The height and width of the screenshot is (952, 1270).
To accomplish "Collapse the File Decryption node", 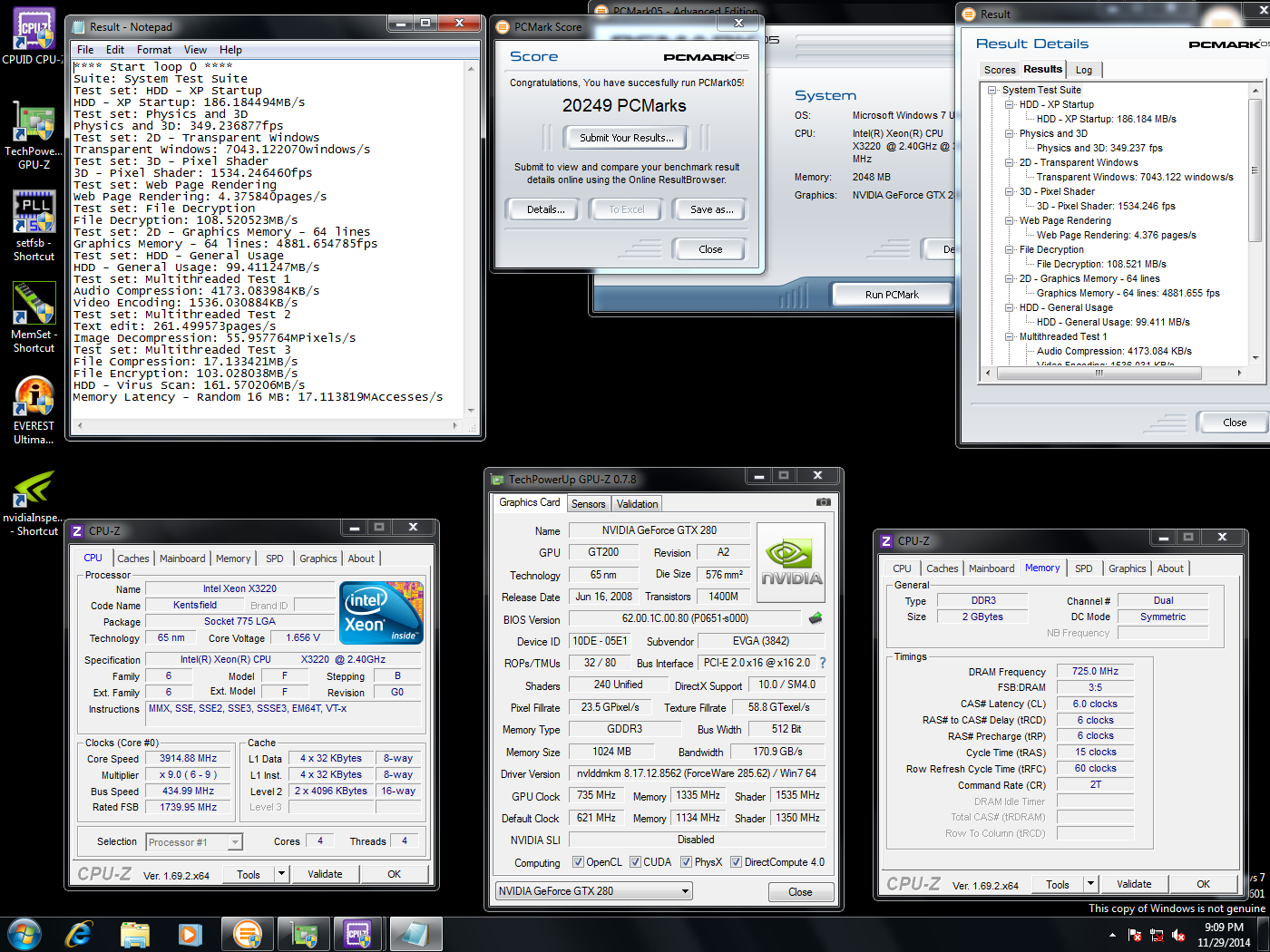I will click(1010, 249).
